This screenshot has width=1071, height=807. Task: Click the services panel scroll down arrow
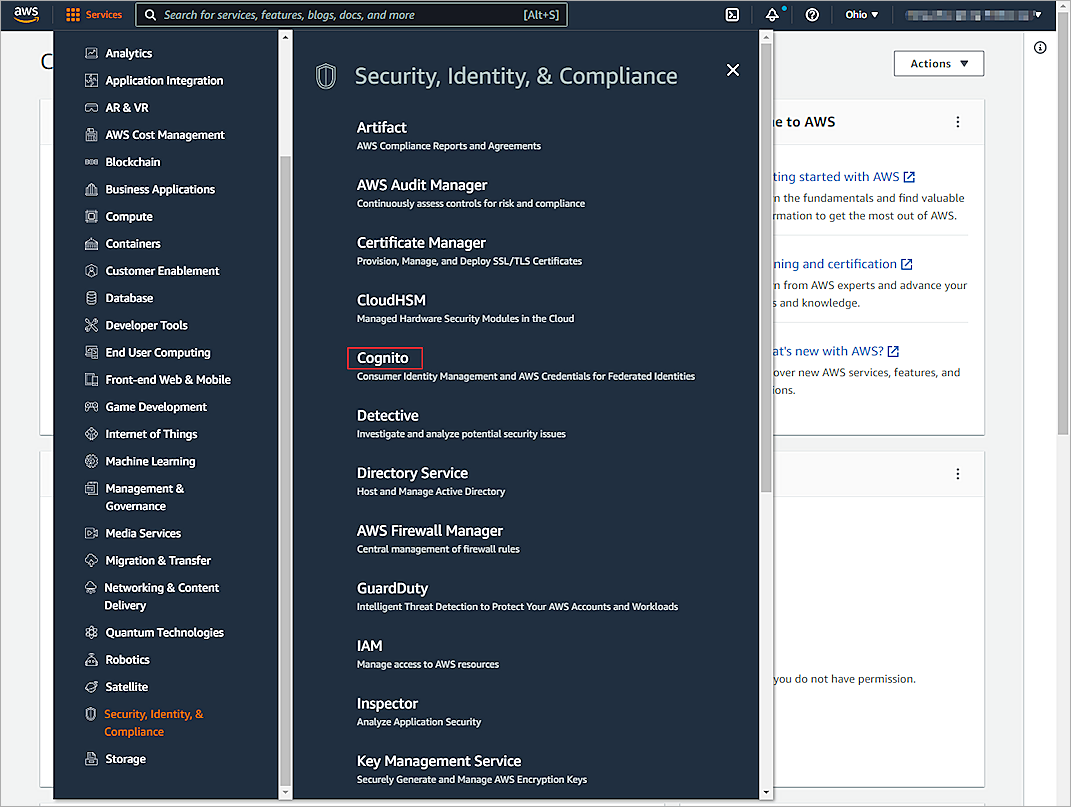[x=766, y=792]
